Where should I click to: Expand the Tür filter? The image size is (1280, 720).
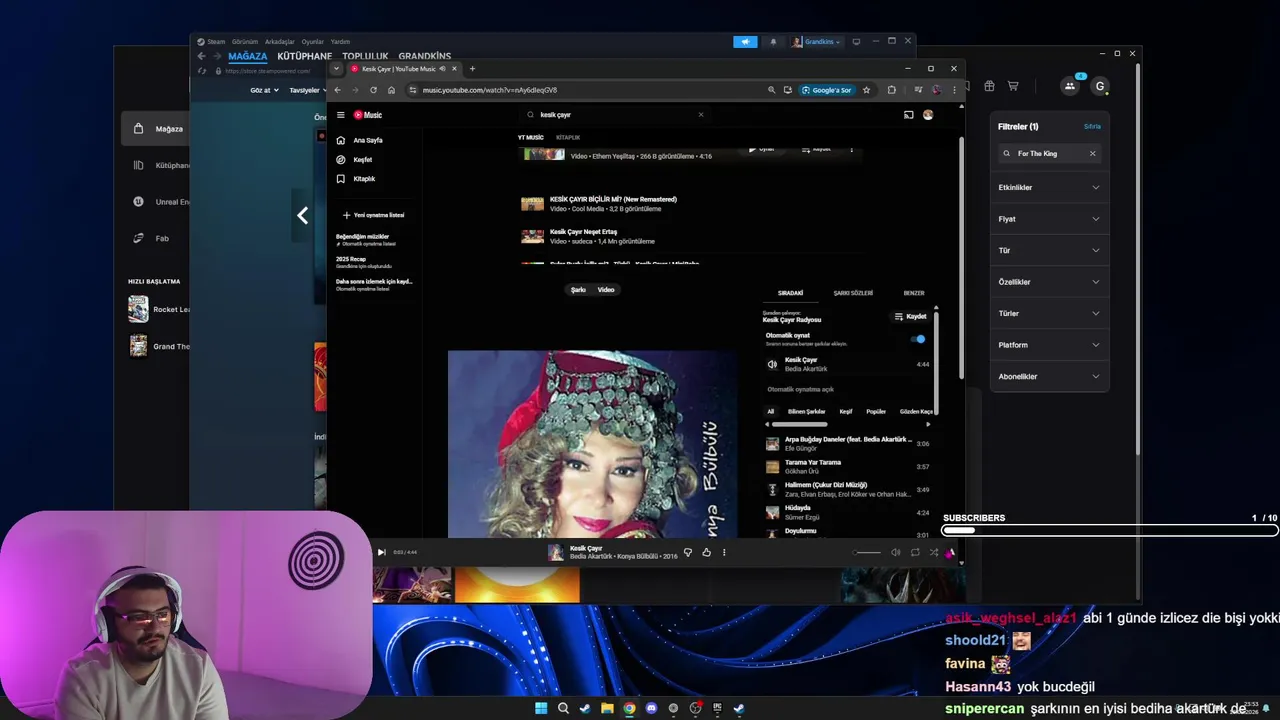(1049, 250)
